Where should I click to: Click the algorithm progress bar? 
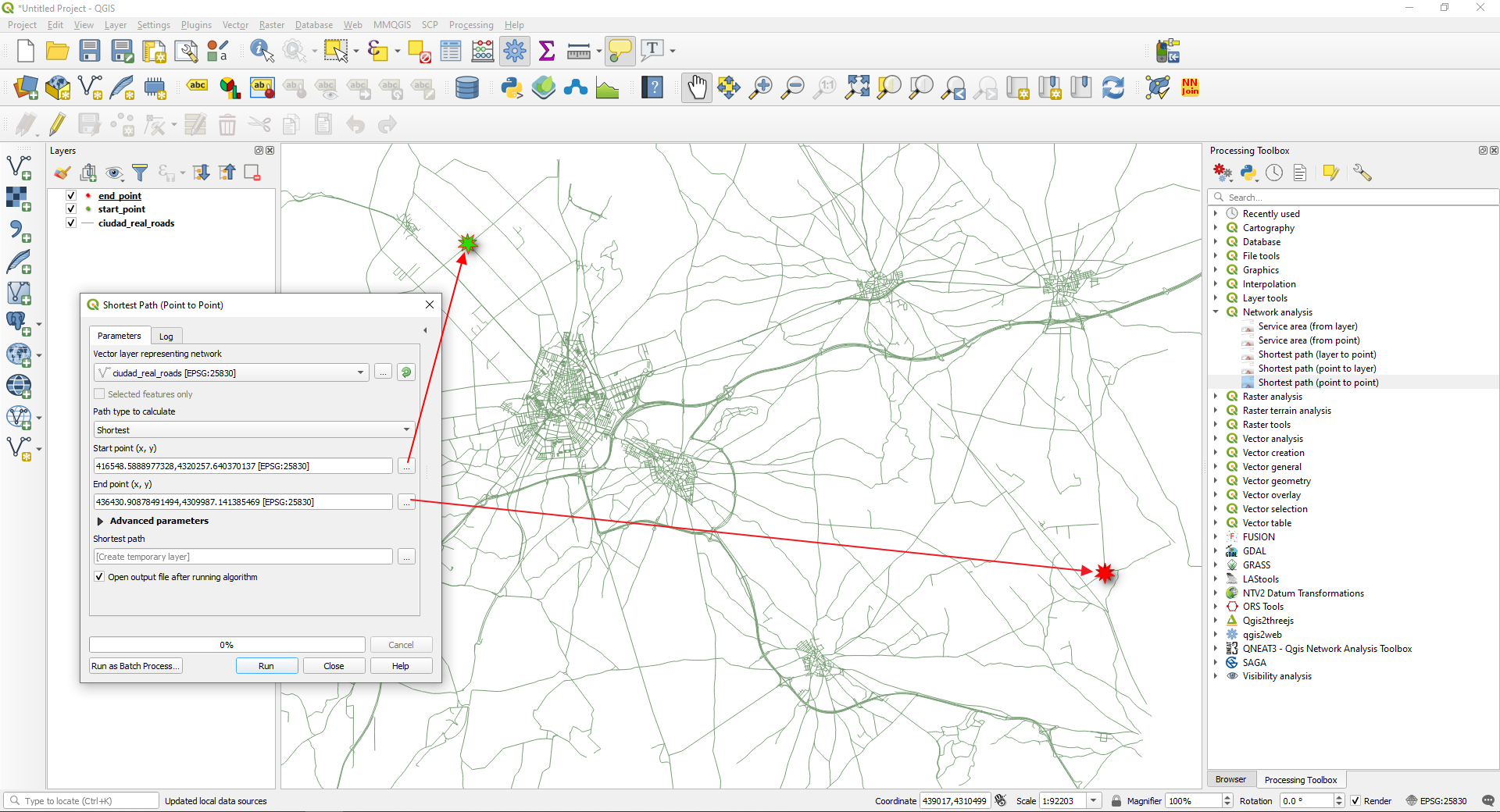tap(227, 645)
